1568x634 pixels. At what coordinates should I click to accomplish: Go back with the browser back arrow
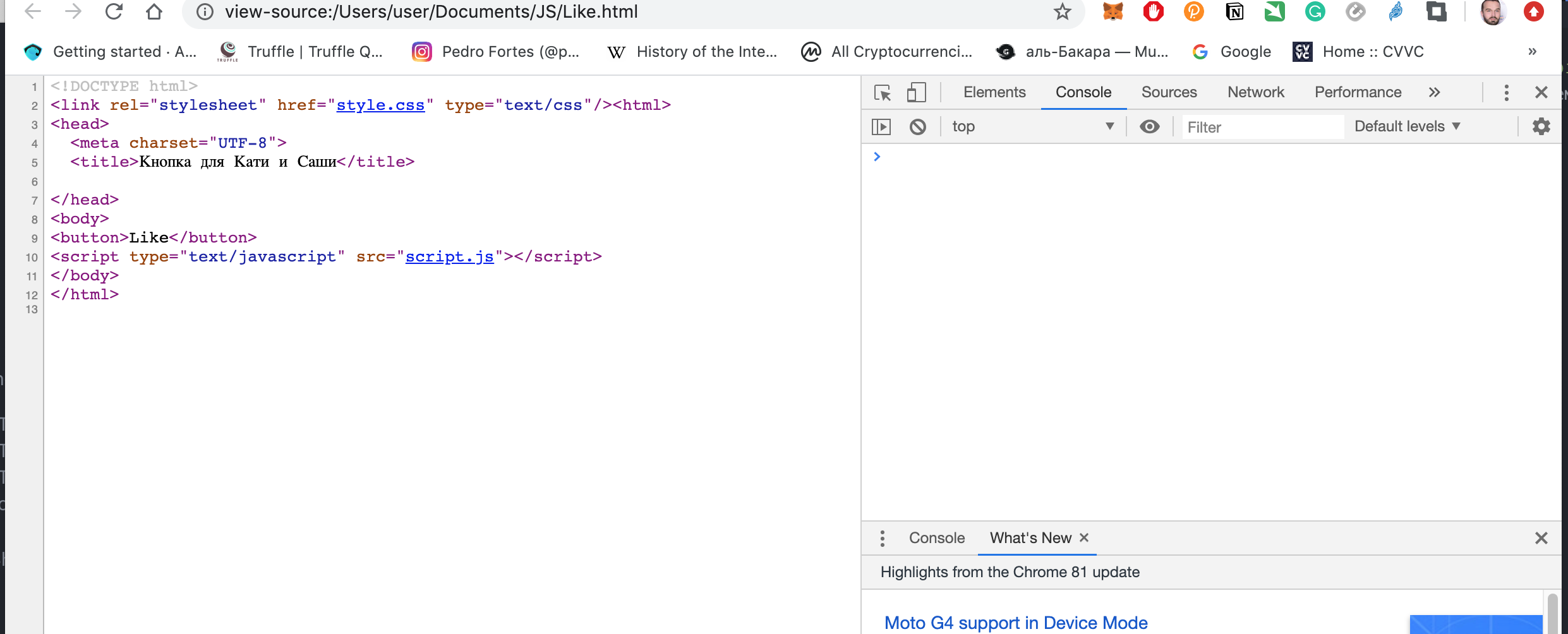(x=33, y=11)
